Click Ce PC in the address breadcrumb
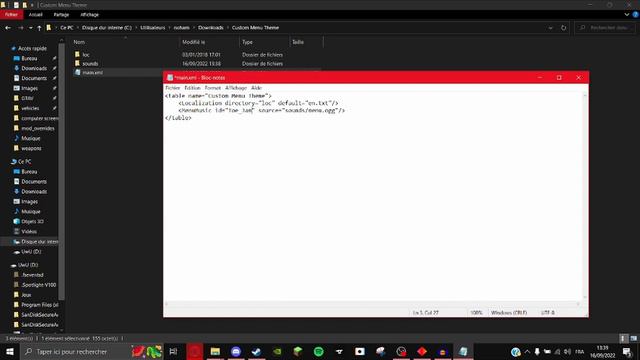This screenshot has width=640, height=360. pos(67,28)
